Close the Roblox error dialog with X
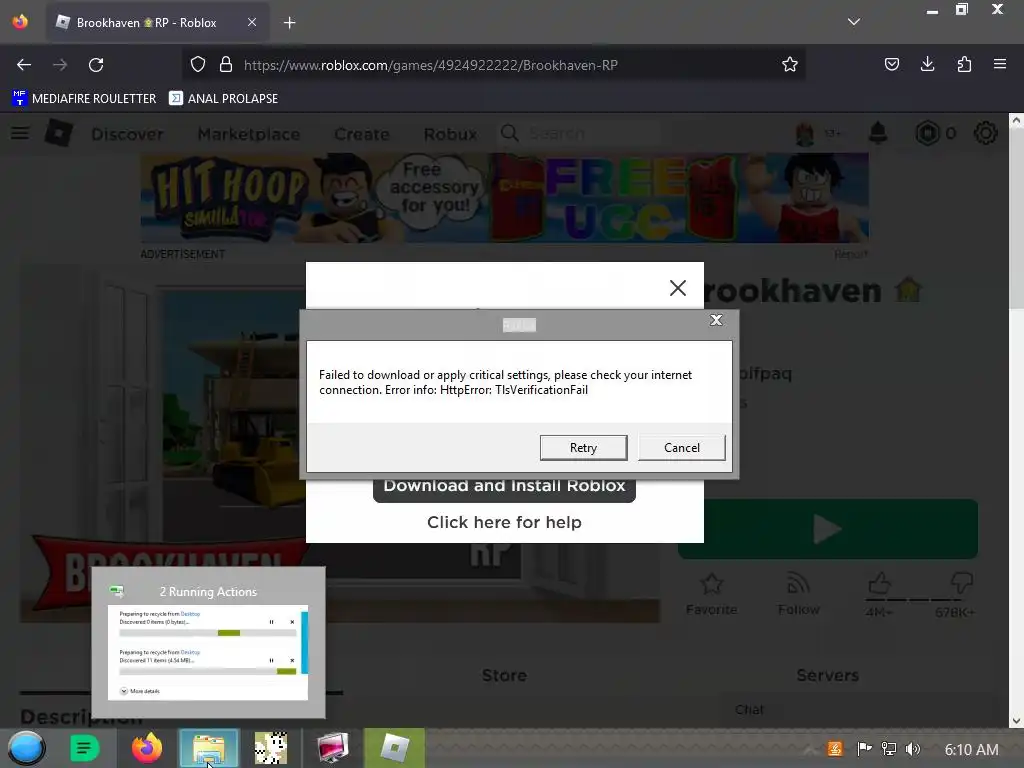 (716, 319)
